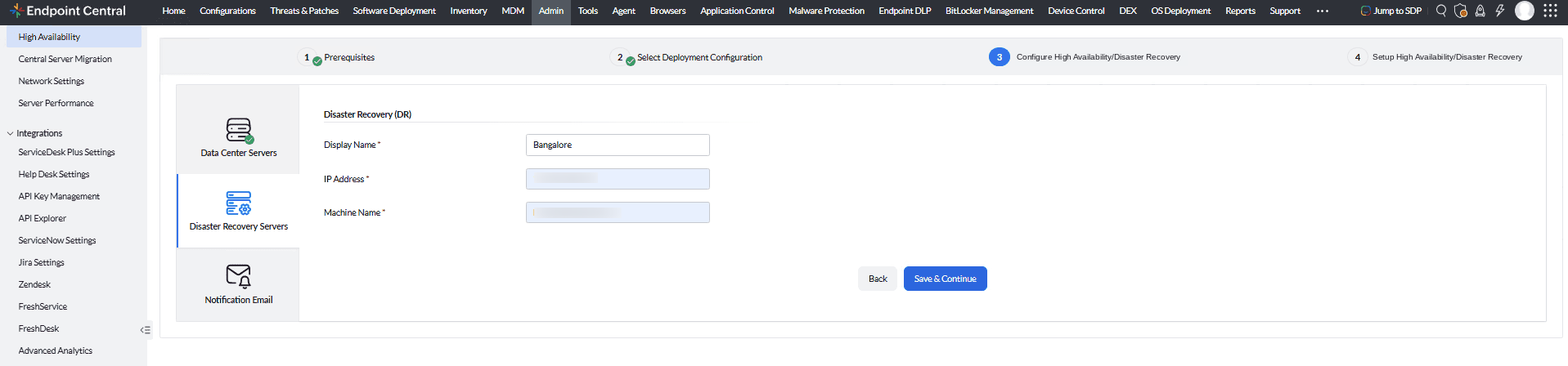Open Help Desk Settings
1568x366 pixels.
pos(54,174)
